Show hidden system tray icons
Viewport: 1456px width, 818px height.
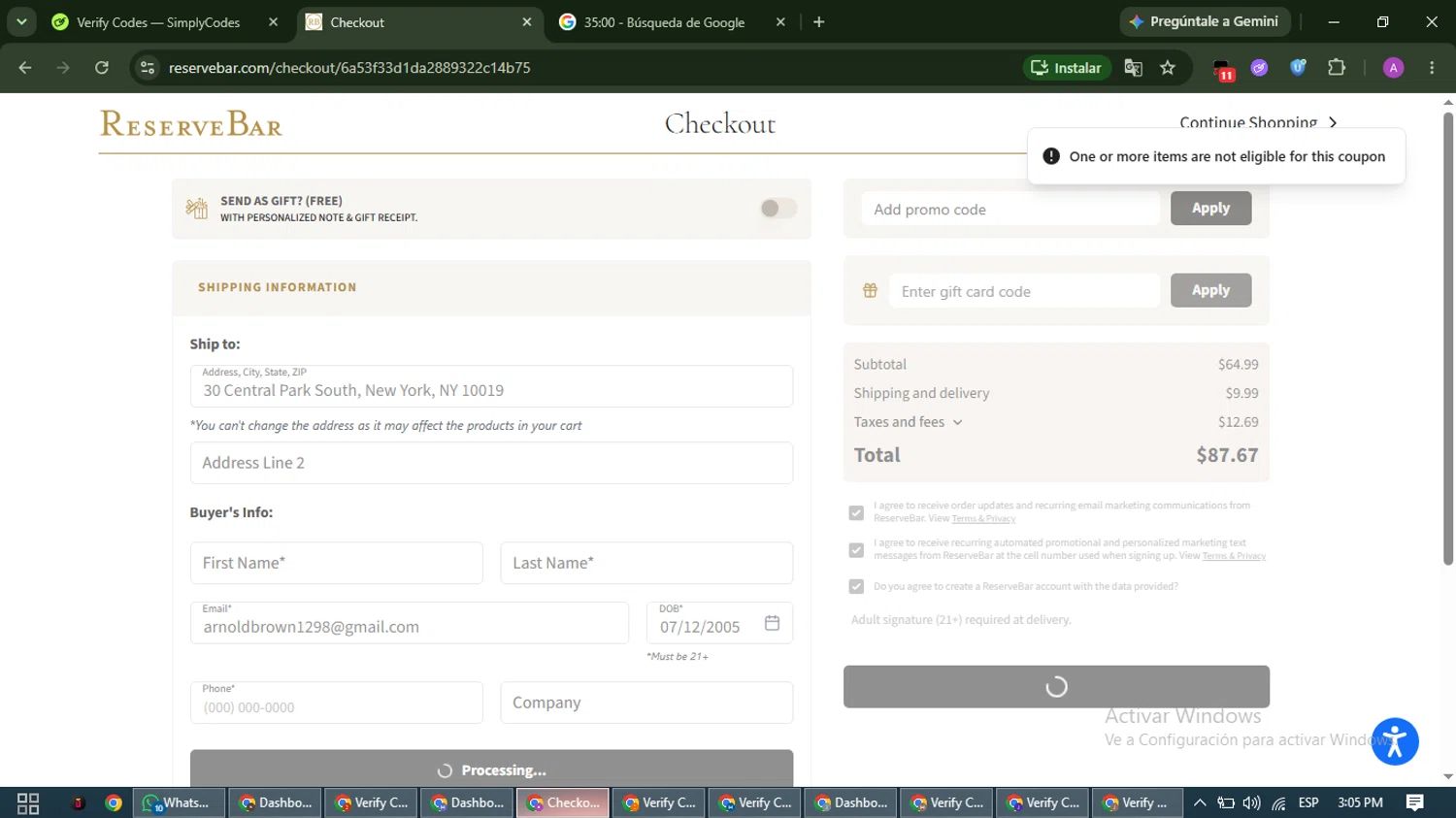pos(1200,802)
